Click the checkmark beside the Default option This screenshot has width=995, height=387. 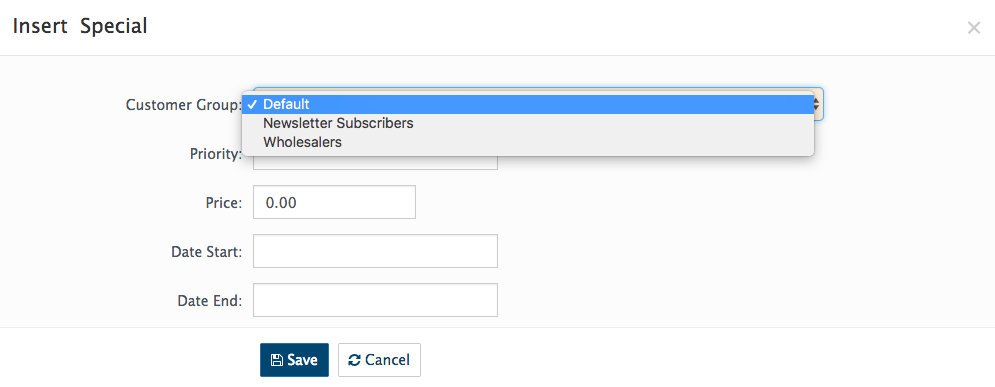coord(253,104)
